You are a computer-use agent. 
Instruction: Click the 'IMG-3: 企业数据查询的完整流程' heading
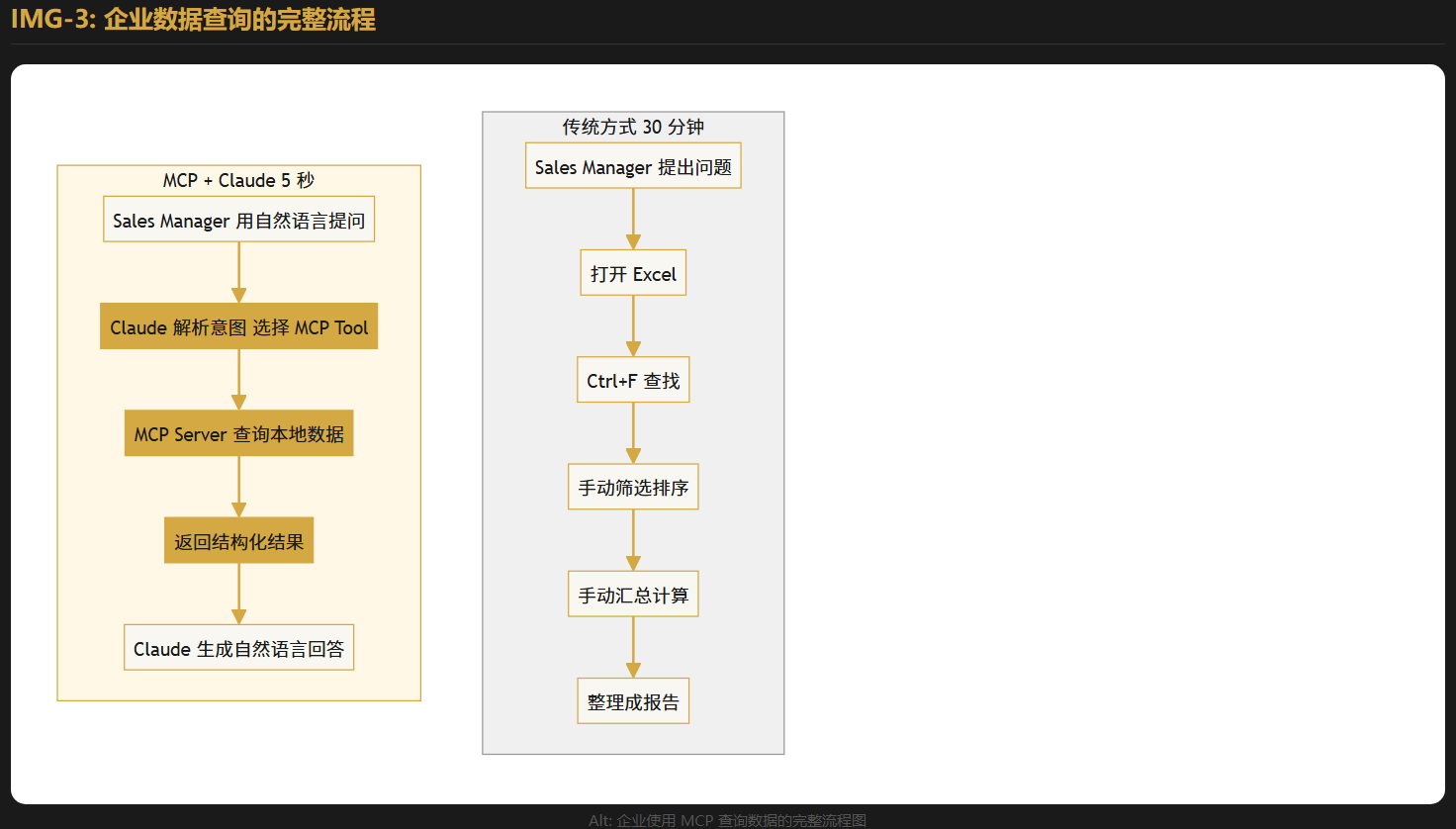click(193, 20)
